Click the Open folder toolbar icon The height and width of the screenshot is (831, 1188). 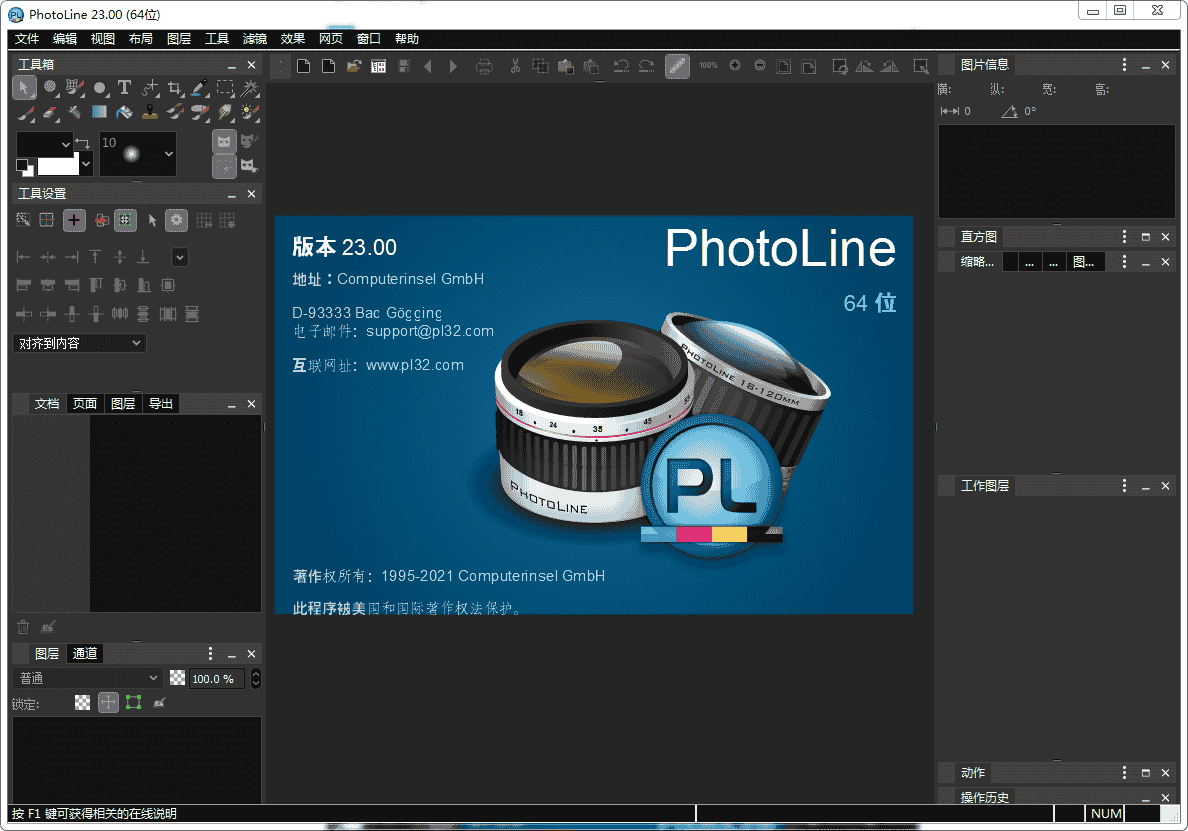pos(353,66)
